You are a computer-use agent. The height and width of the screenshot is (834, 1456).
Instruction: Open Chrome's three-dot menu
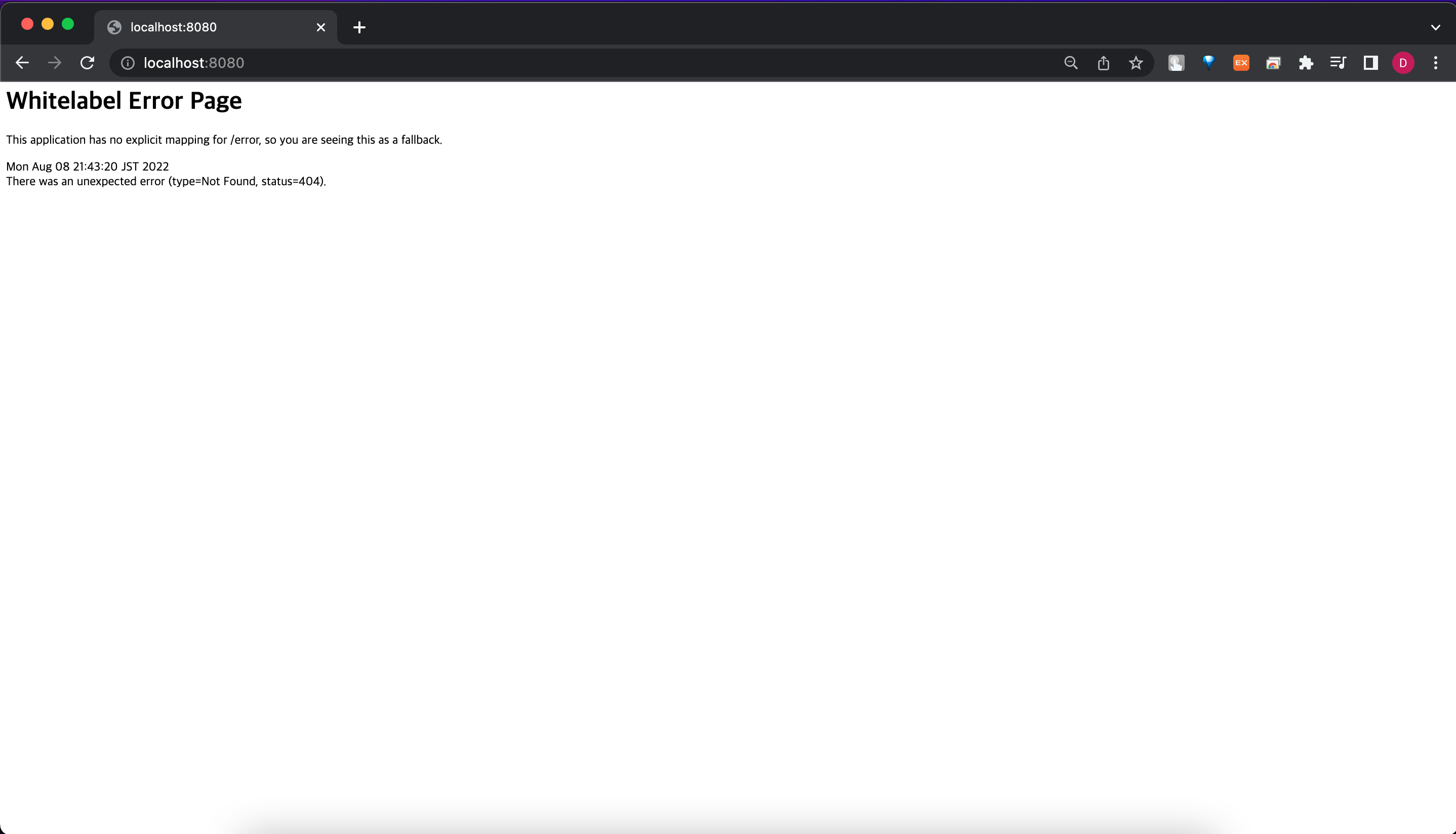(x=1435, y=63)
